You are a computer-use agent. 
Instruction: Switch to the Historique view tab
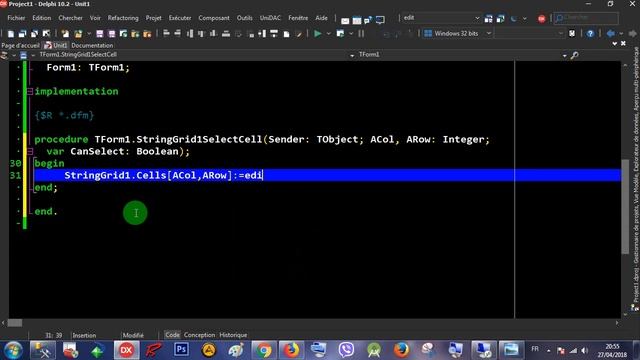(233, 335)
